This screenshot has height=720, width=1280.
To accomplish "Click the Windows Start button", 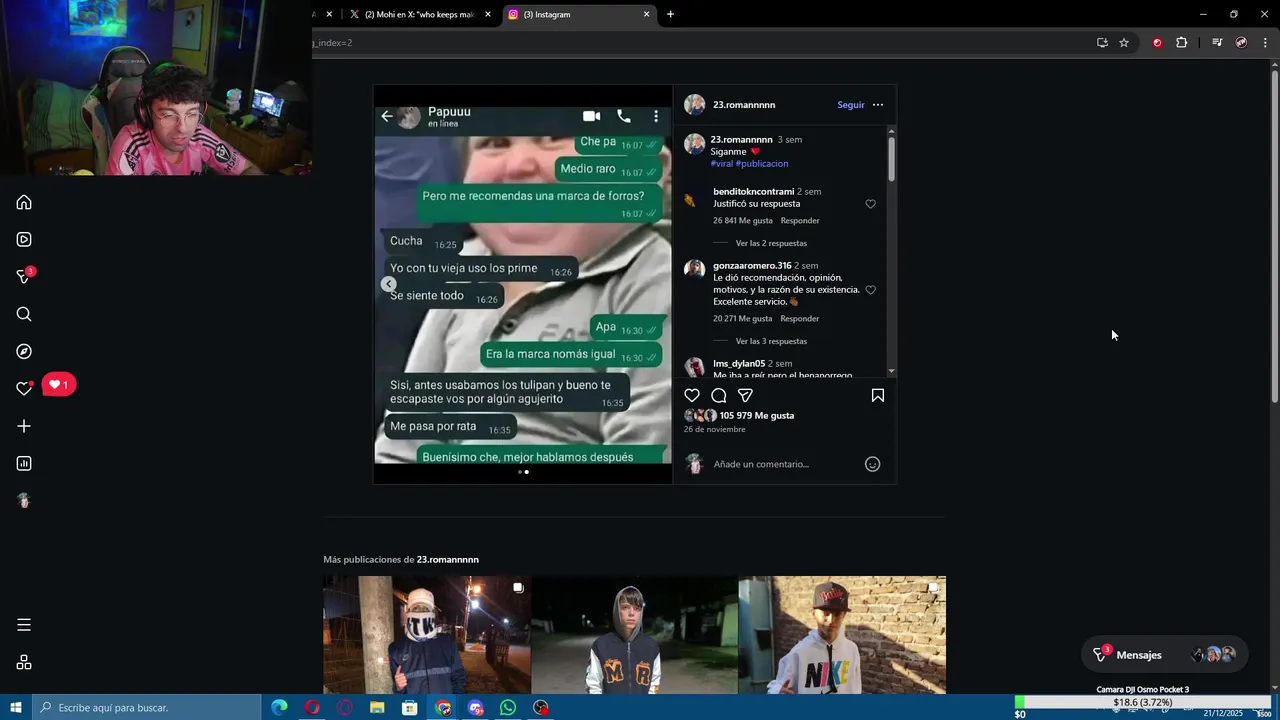I will tap(16, 707).
